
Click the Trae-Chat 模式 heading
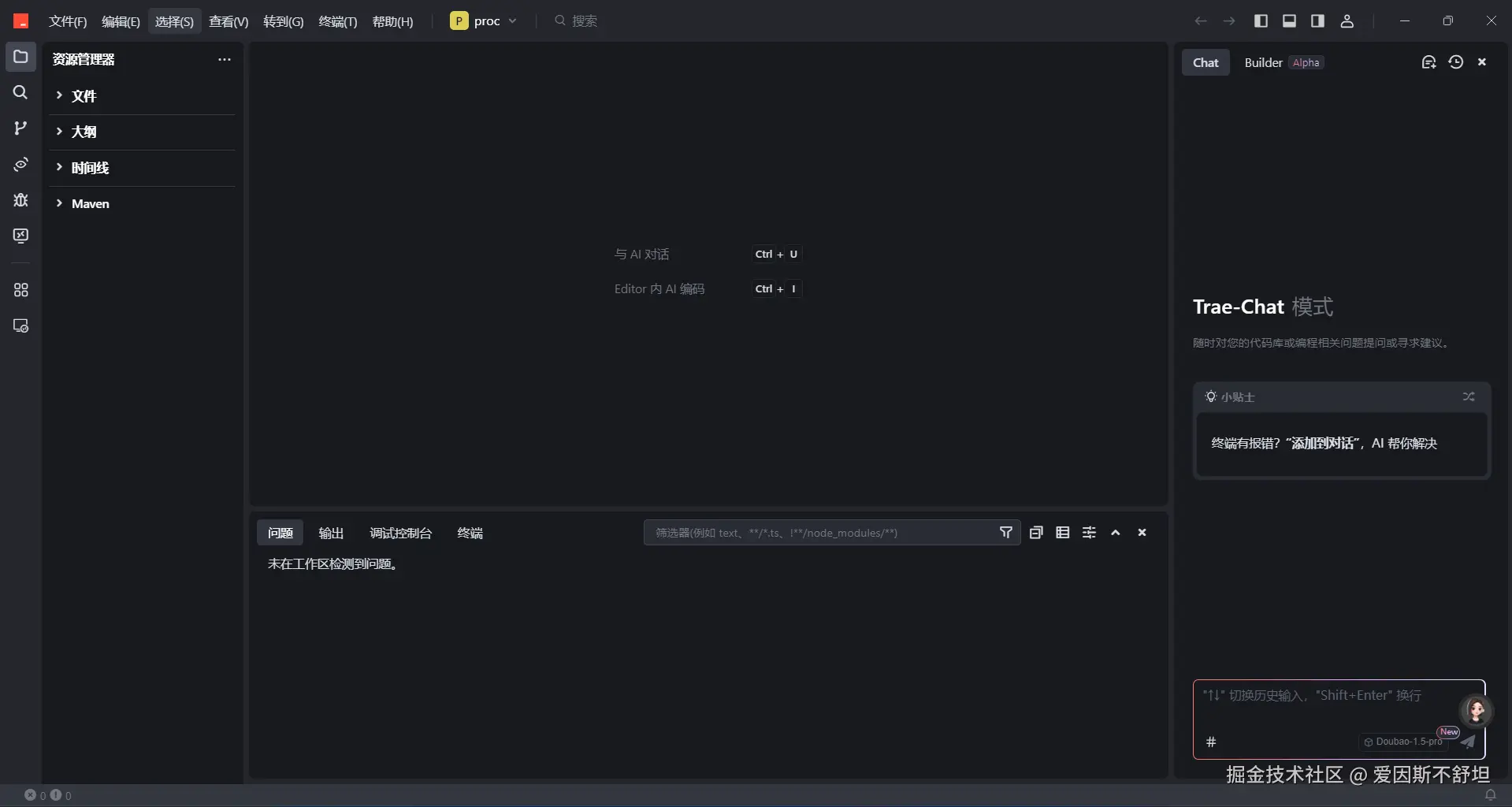pos(1263,307)
